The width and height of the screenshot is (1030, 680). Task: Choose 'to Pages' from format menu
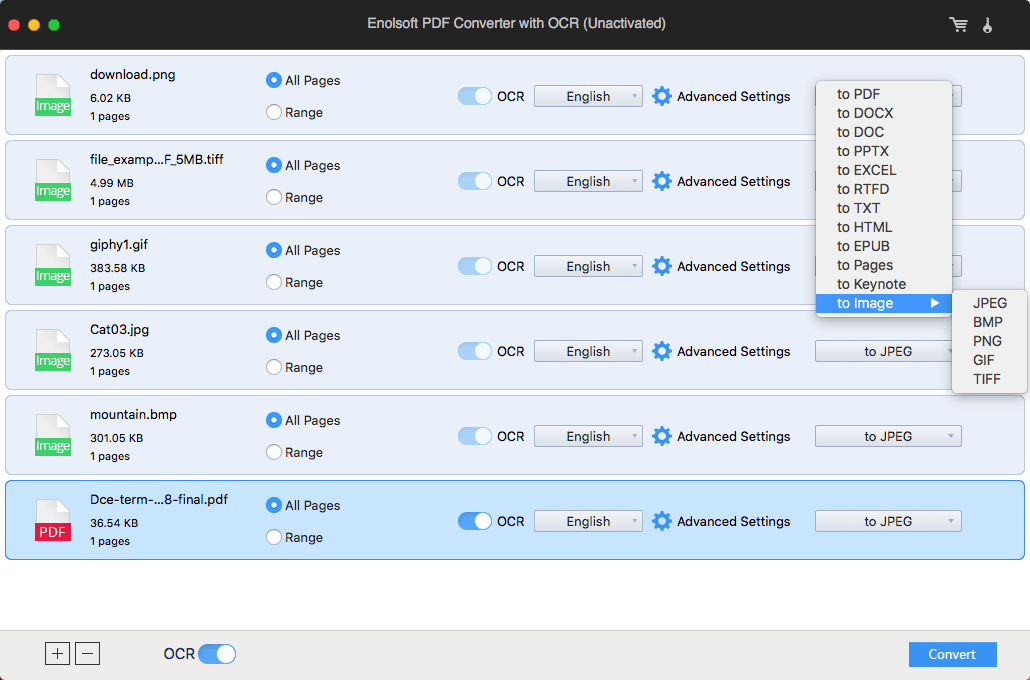pos(884,265)
